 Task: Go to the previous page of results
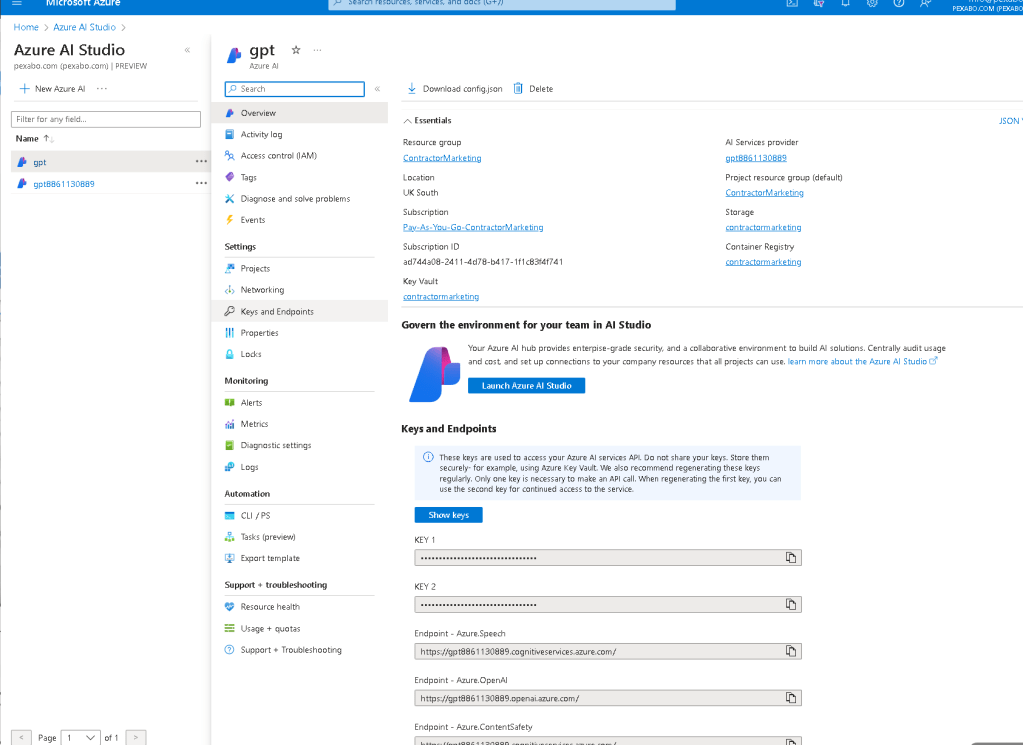(x=21, y=738)
